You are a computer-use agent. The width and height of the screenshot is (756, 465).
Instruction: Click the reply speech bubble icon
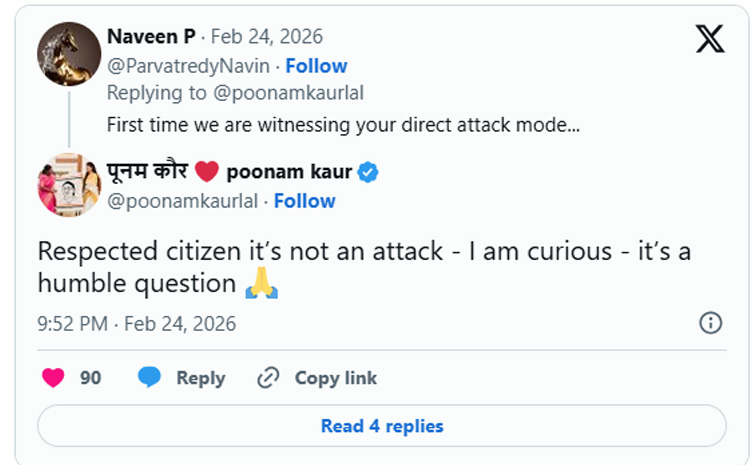pos(150,378)
